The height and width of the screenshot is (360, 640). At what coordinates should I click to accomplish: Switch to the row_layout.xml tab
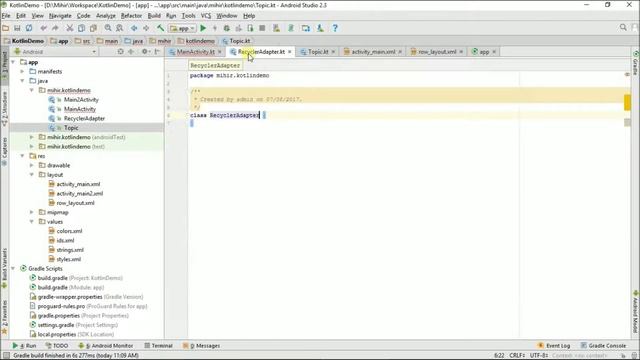click(x=437, y=52)
